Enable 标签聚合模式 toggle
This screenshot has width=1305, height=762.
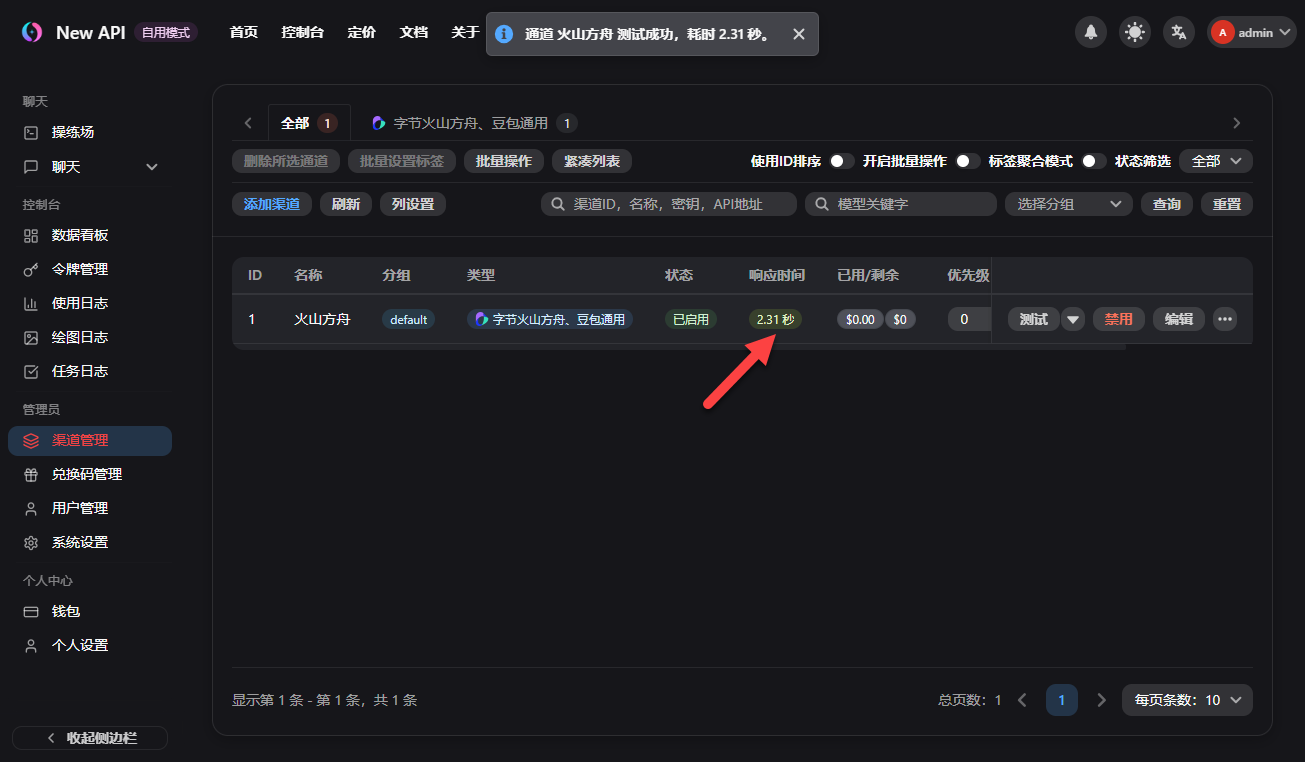(x=1091, y=160)
